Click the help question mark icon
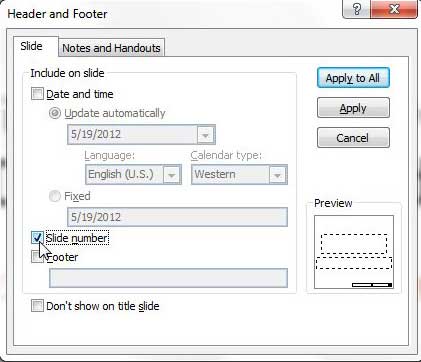 pos(356,9)
